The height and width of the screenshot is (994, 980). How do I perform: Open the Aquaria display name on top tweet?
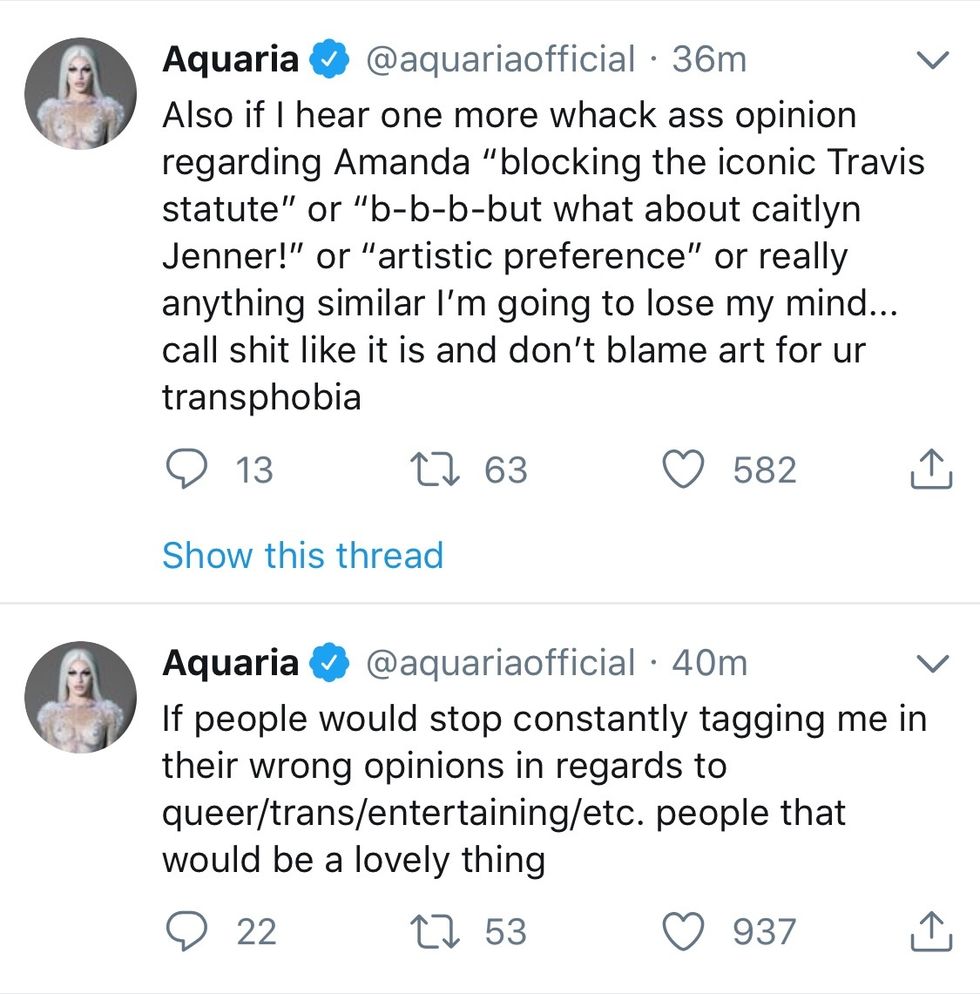230,60
